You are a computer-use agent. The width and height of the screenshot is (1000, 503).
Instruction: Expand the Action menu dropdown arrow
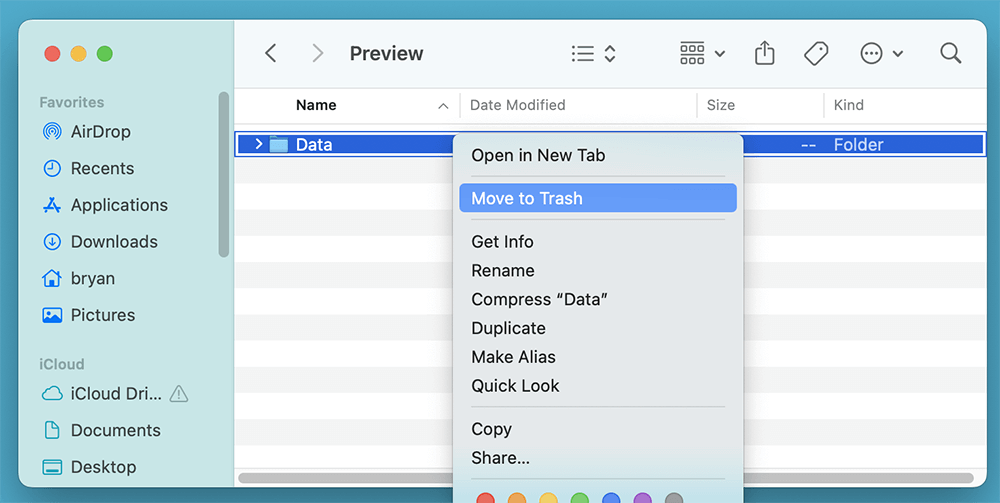(897, 54)
